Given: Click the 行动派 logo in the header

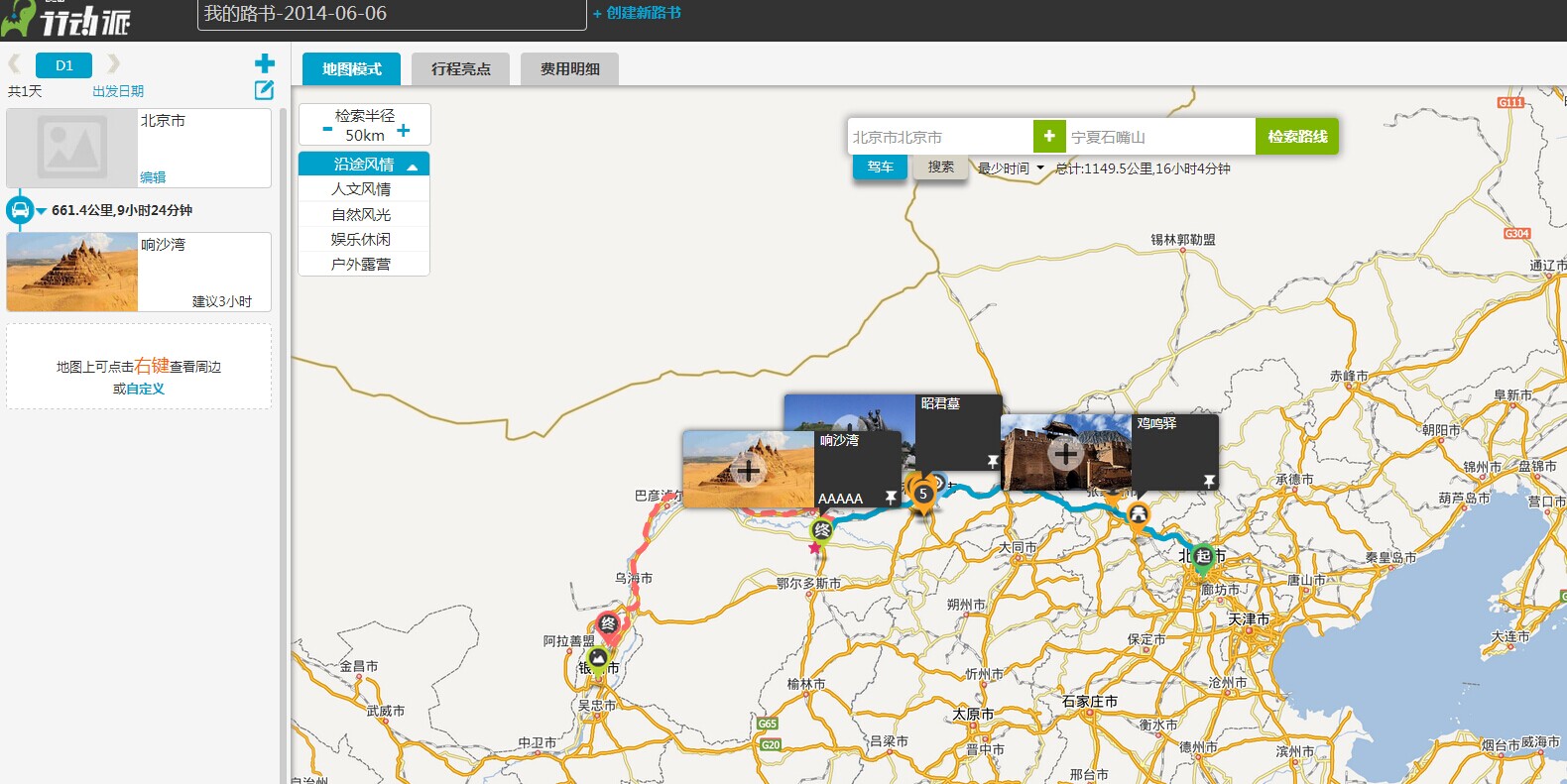Looking at the screenshot, I should click(66, 19).
